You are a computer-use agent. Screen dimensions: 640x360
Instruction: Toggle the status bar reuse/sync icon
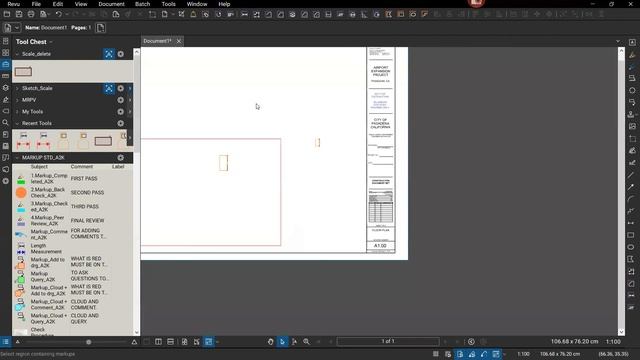tap(484, 354)
